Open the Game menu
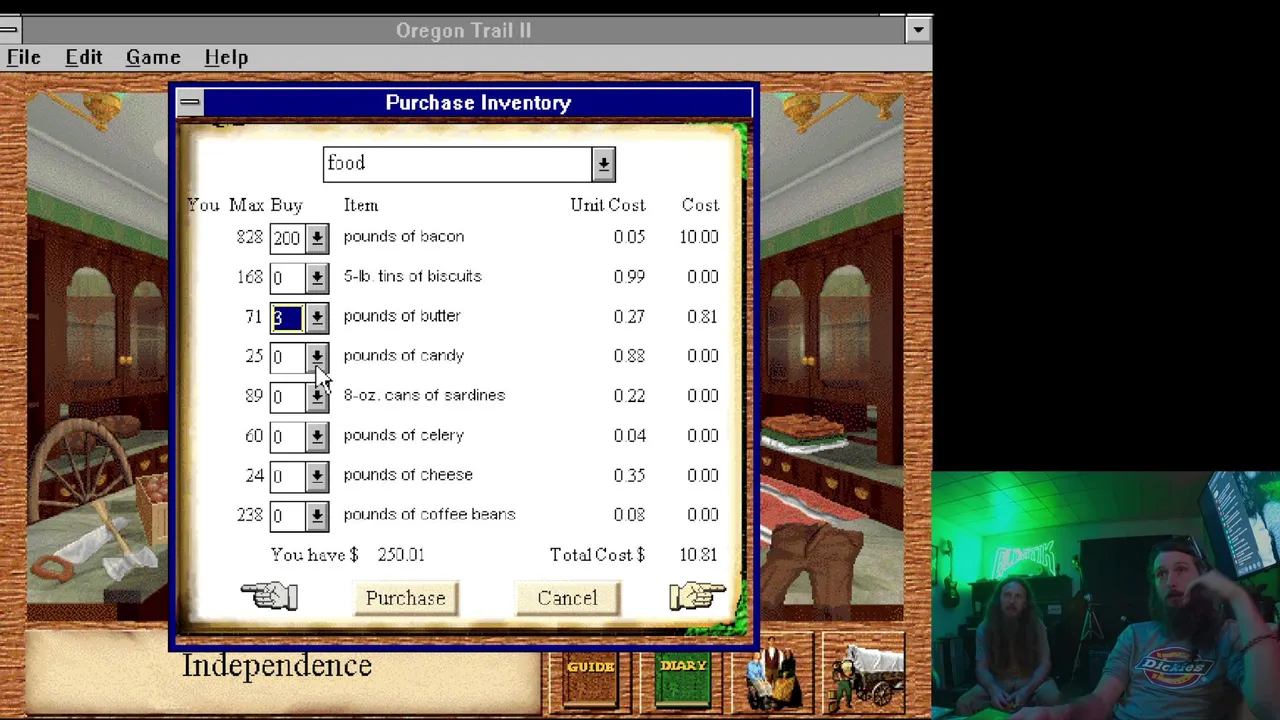1280x720 pixels. [x=153, y=58]
